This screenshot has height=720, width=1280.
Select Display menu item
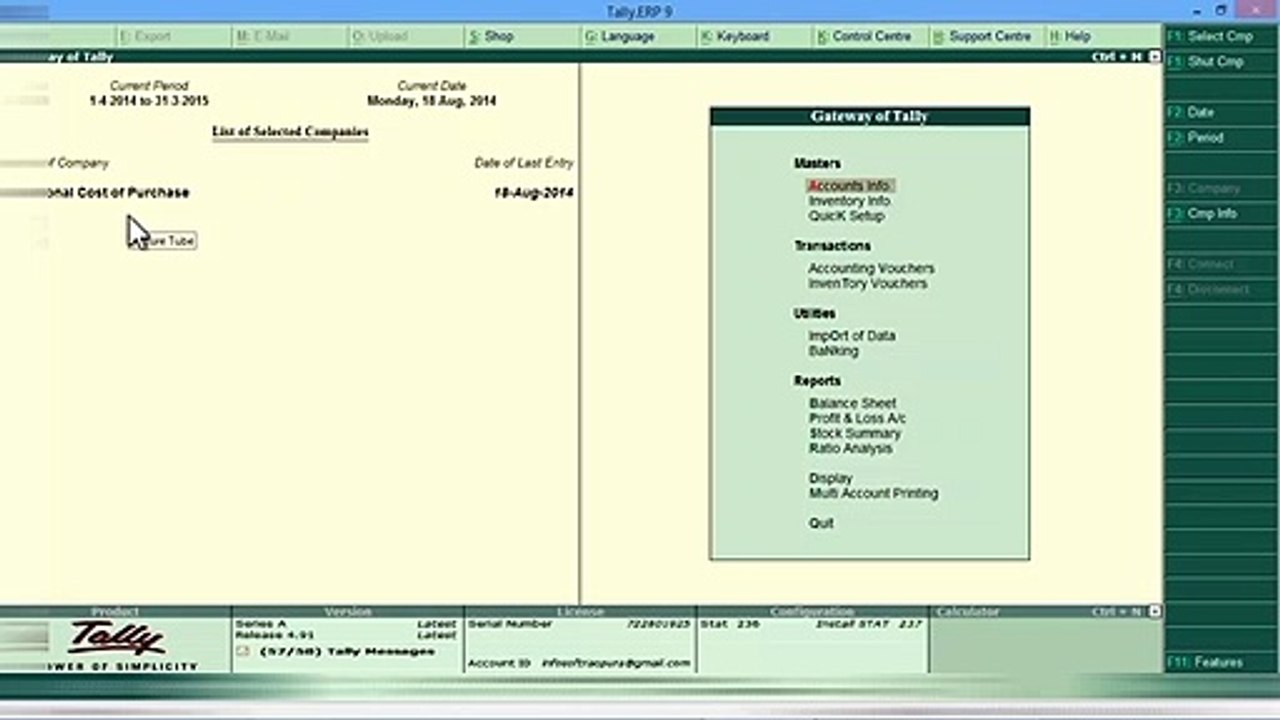coord(831,478)
